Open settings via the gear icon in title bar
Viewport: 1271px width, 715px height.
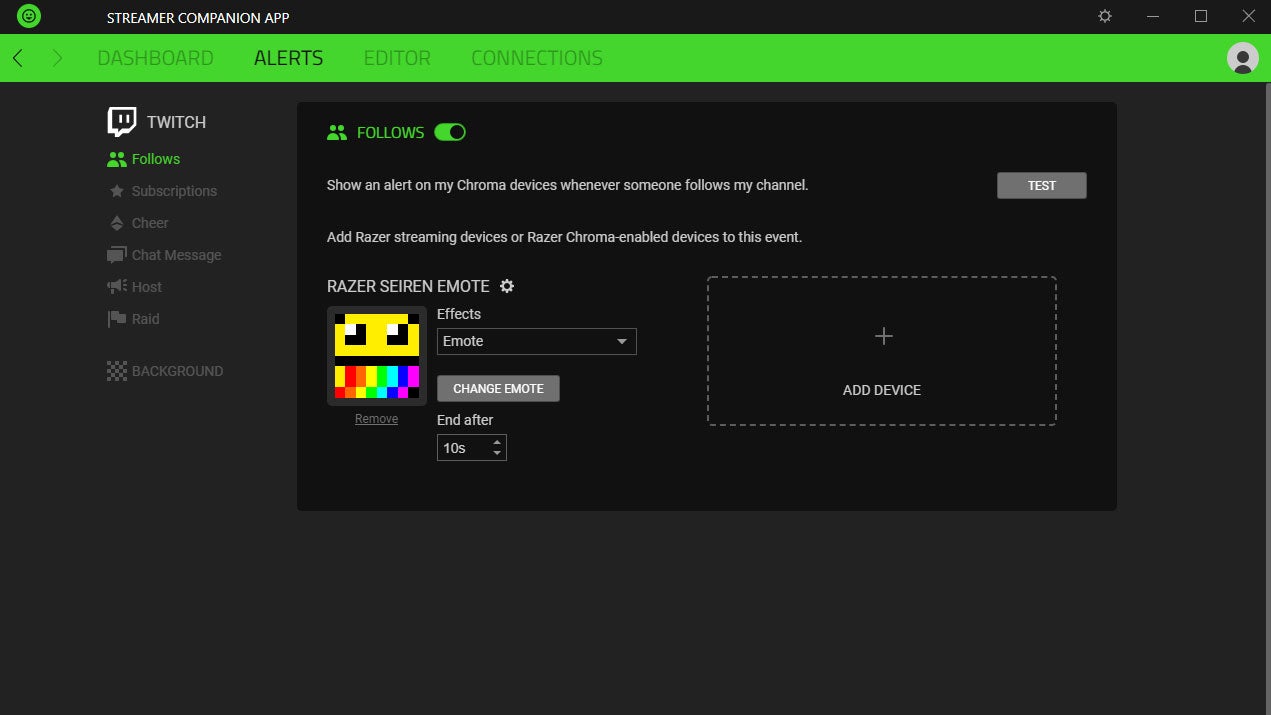(x=1105, y=16)
